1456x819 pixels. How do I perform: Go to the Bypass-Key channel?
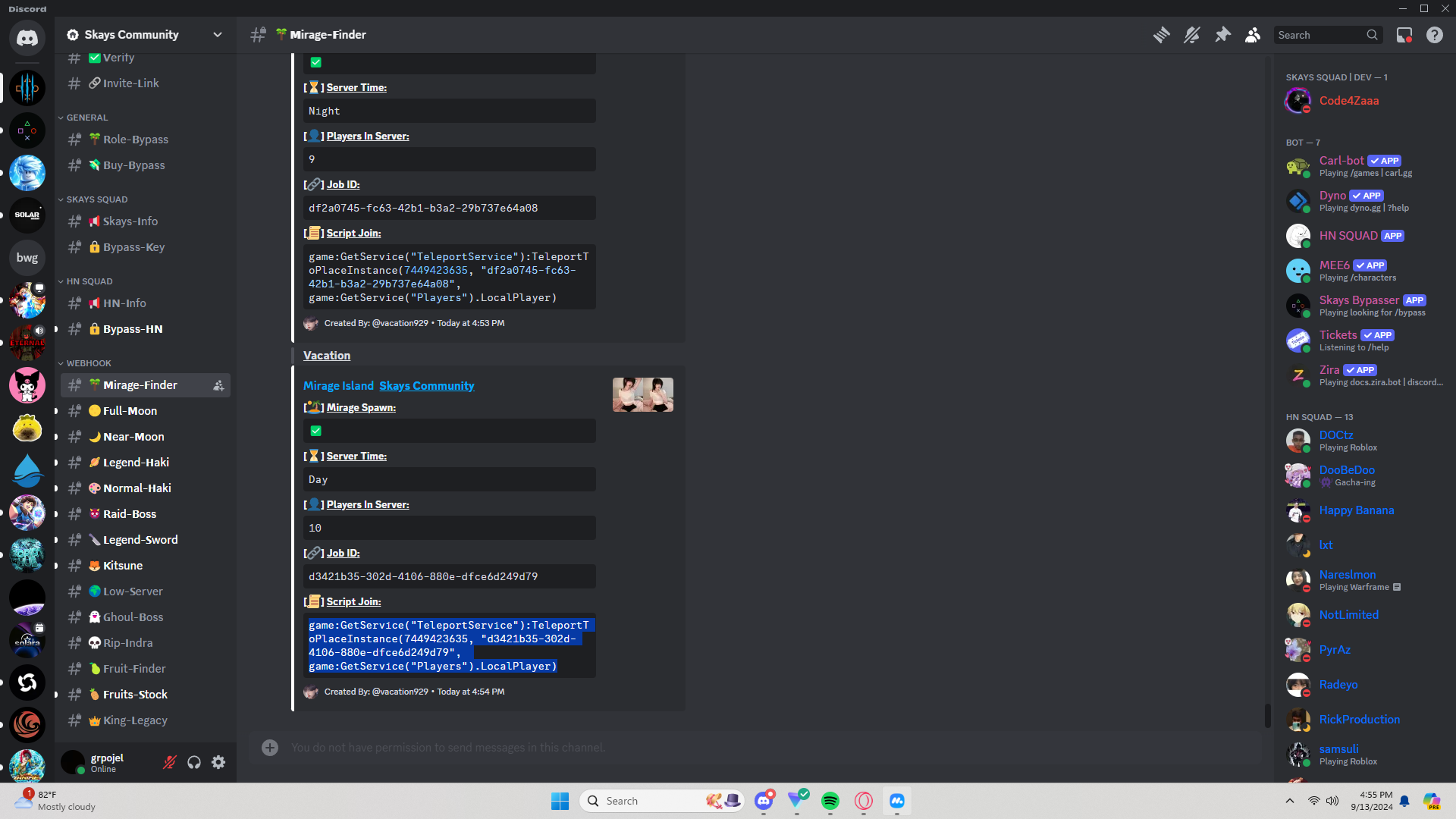pyautogui.click(x=146, y=247)
